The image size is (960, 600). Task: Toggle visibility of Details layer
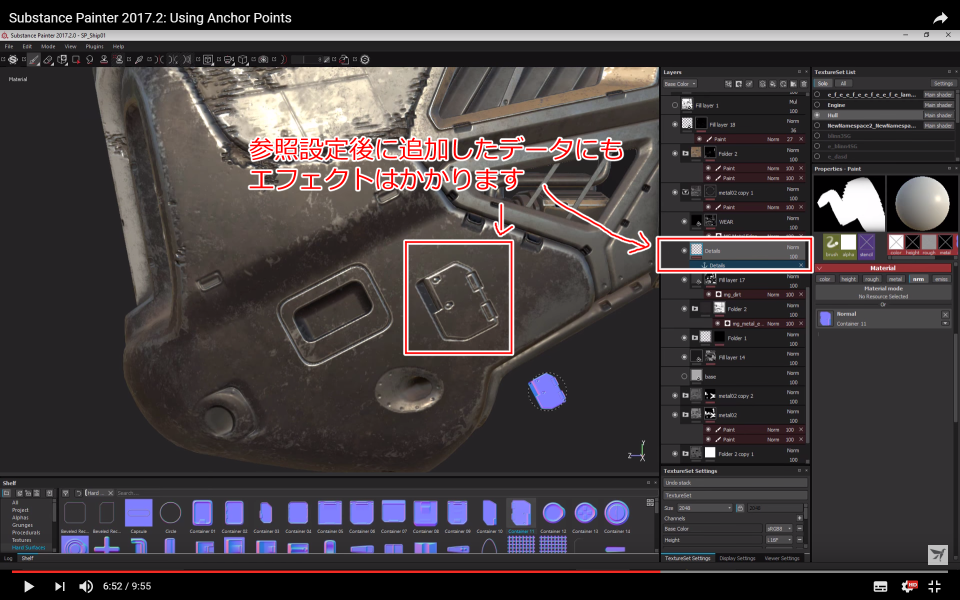point(684,250)
